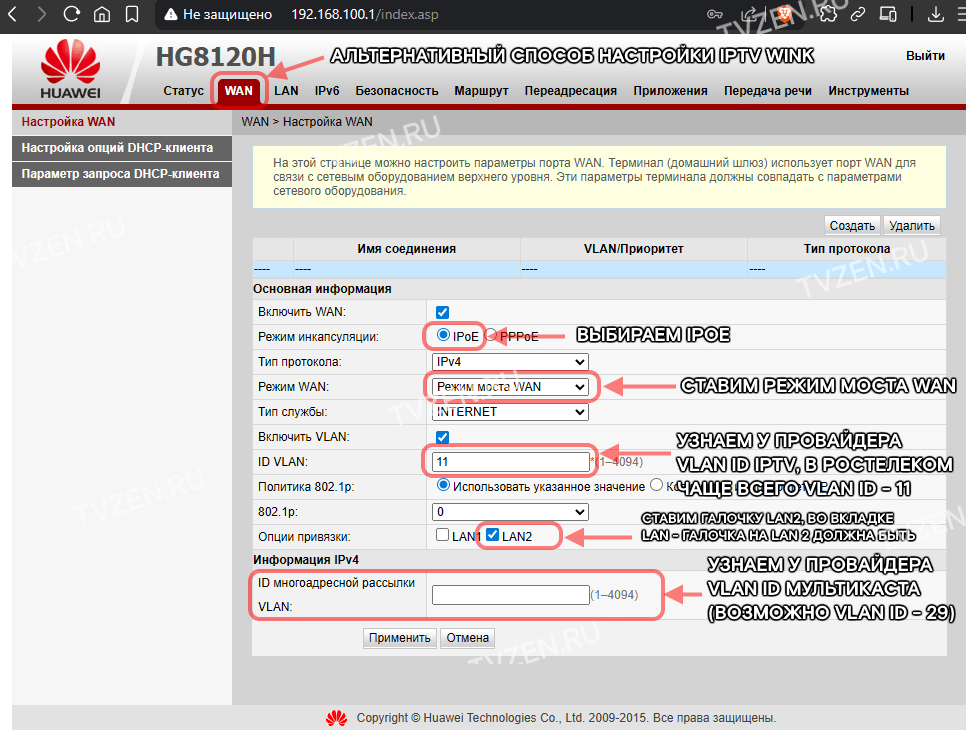Click the small Huawei logo in footer

tap(336, 718)
